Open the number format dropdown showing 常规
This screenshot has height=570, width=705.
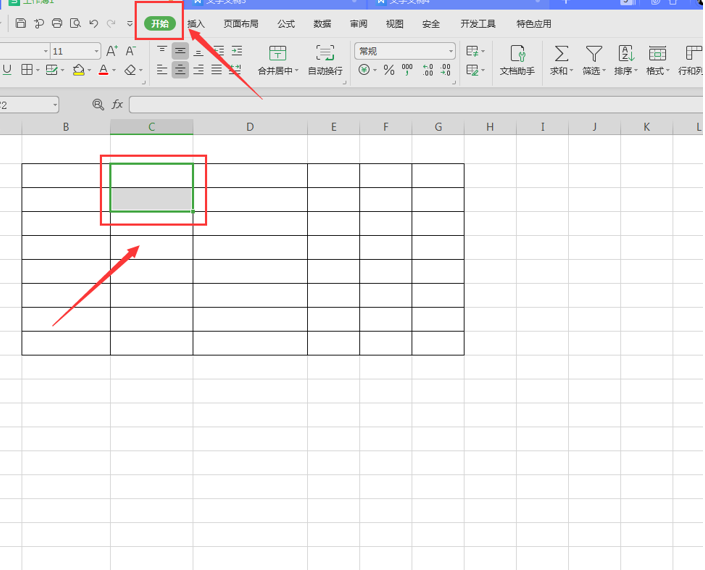click(x=405, y=51)
